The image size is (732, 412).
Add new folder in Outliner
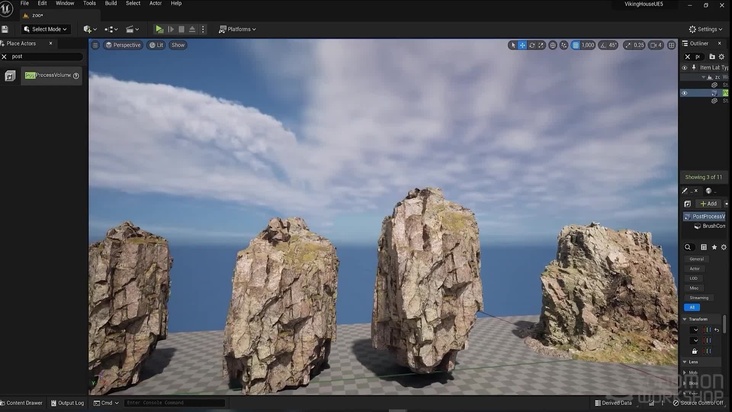[712, 57]
